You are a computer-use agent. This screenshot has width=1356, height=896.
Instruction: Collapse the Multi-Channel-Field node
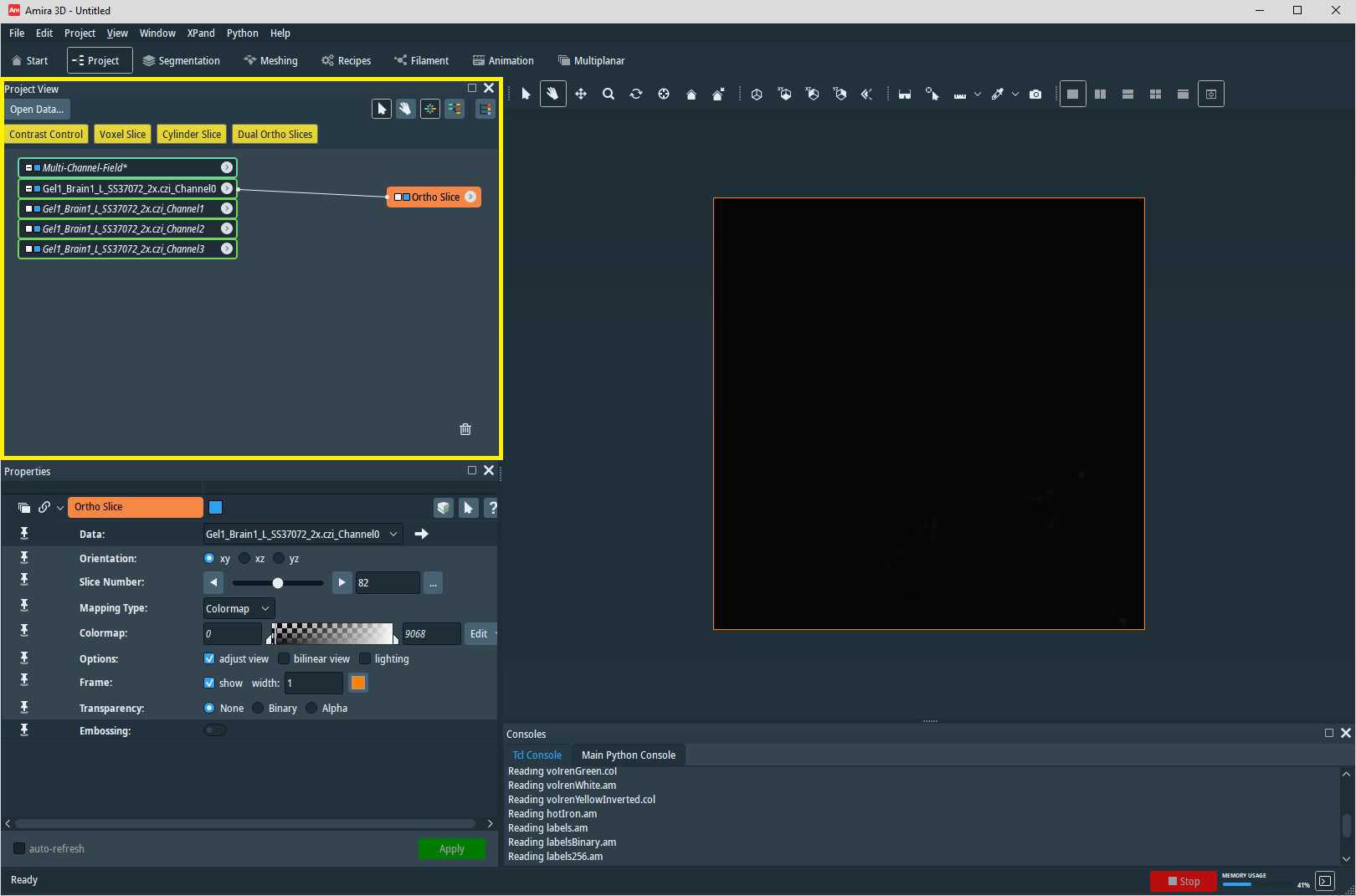click(28, 167)
